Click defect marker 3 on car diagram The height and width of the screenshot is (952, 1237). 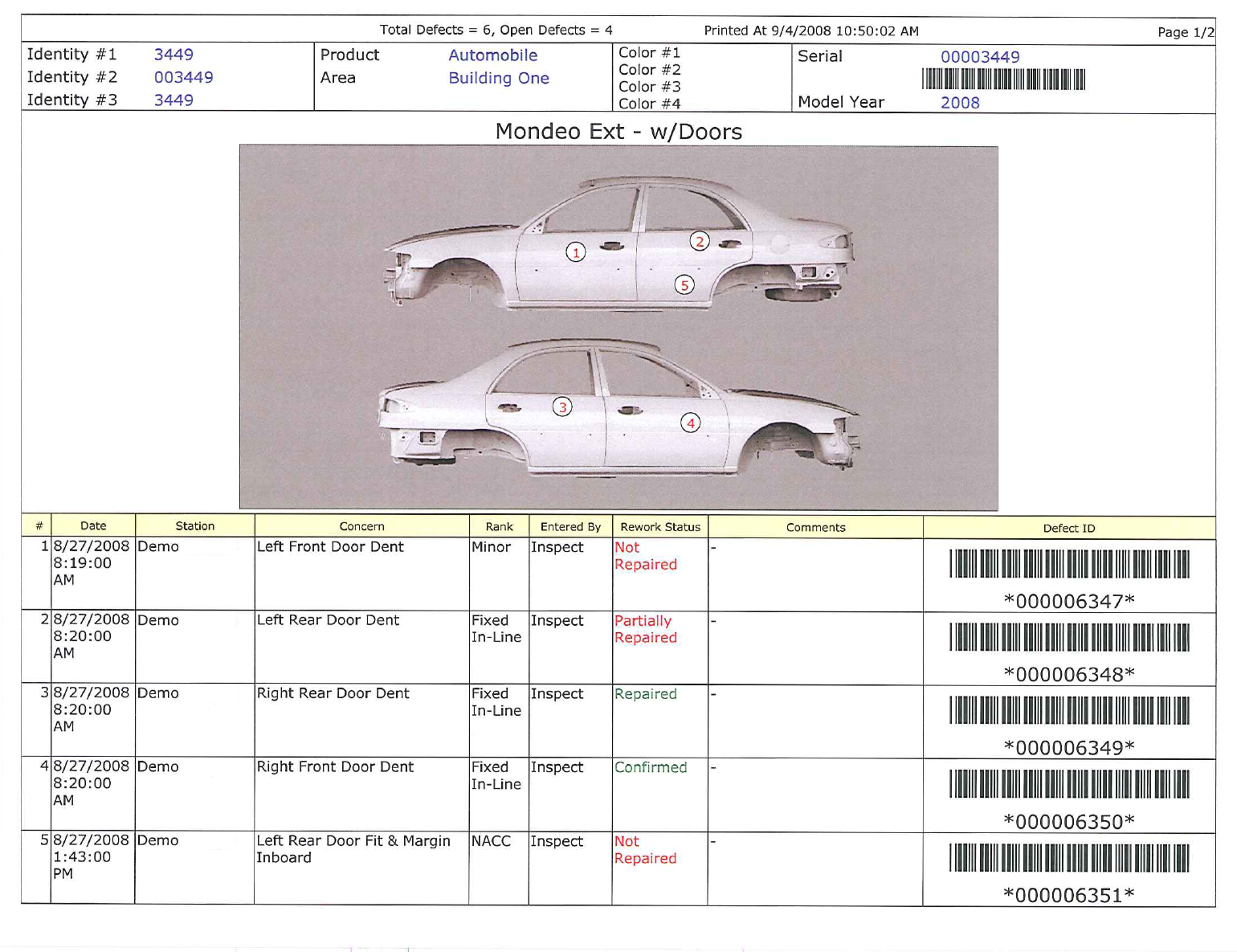[562, 407]
